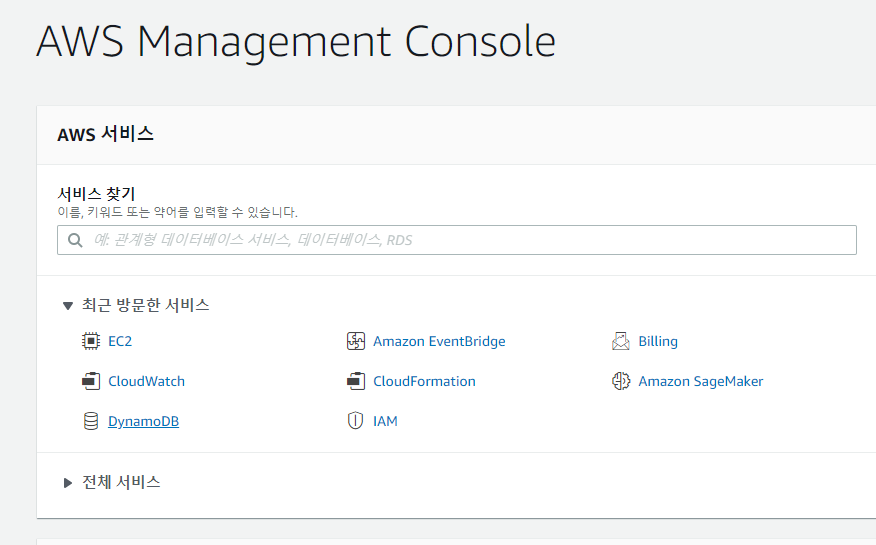Click the 전체 서비스 heading text
The height and width of the screenshot is (545, 876).
tap(121, 482)
